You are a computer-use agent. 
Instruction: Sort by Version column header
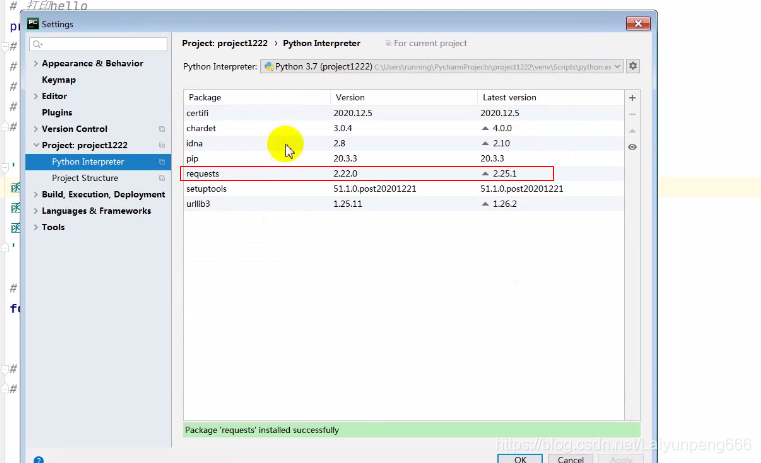(x=404, y=98)
